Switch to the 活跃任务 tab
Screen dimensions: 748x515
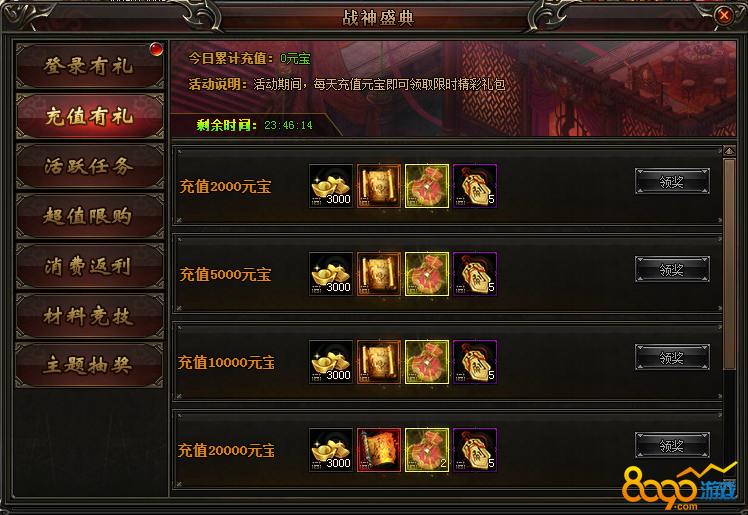(x=90, y=166)
